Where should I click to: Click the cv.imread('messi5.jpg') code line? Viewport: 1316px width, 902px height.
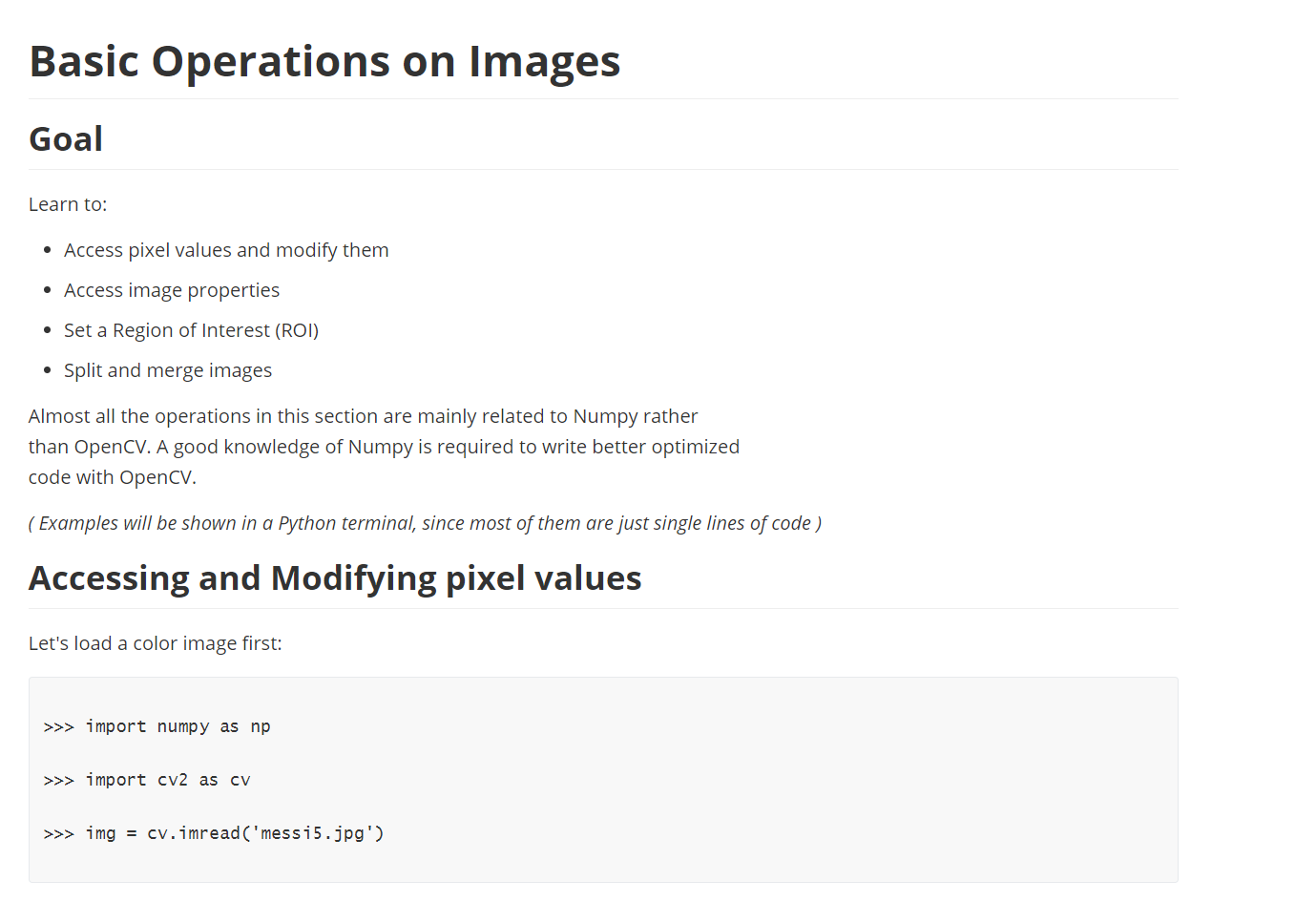214,833
